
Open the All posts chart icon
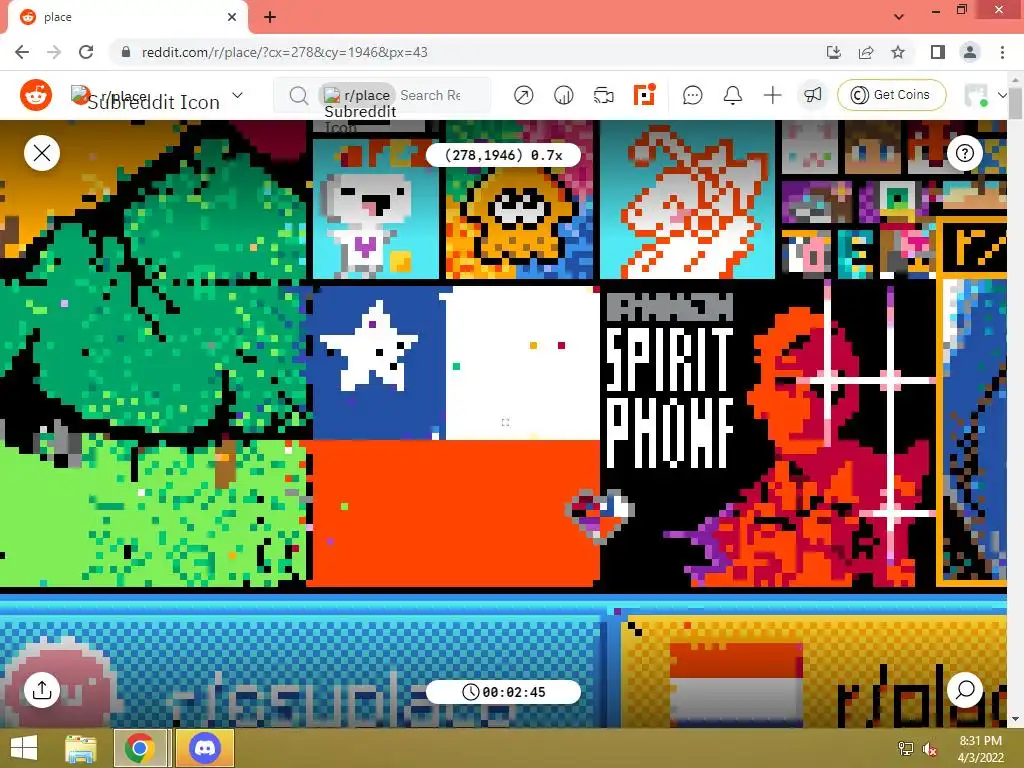[564, 95]
